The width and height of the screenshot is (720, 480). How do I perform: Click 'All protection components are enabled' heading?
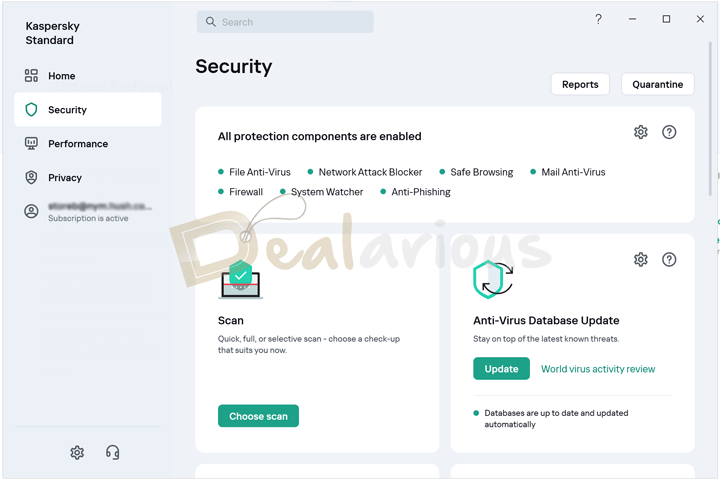coord(320,136)
